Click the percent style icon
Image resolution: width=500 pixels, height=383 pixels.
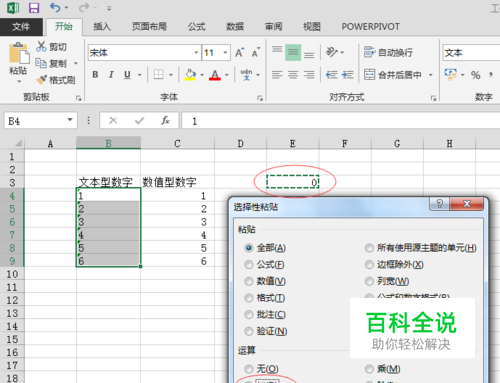coord(476,75)
